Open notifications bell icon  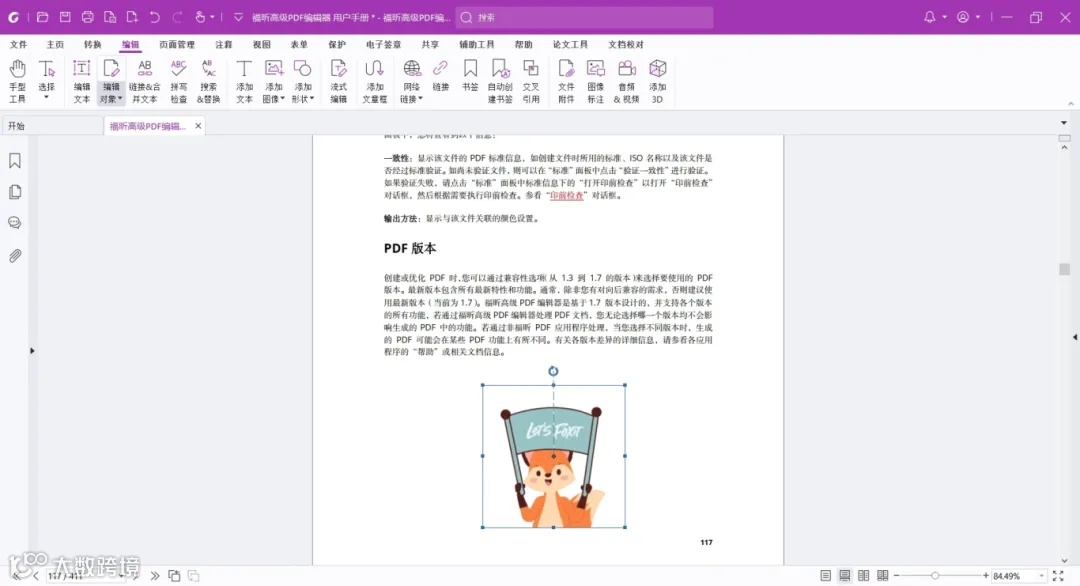(930, 17)
